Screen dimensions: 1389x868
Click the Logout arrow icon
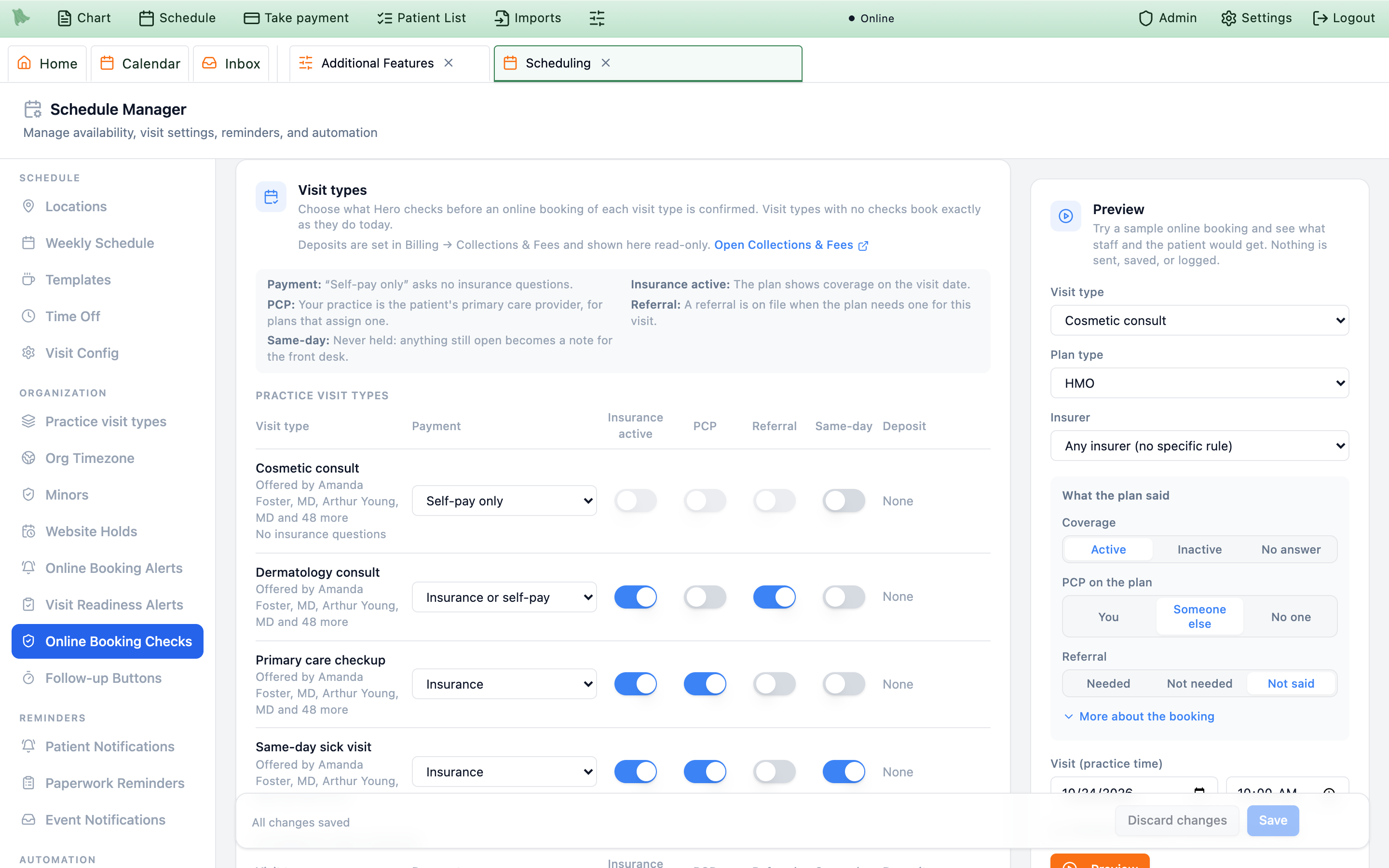point(1320,18)
